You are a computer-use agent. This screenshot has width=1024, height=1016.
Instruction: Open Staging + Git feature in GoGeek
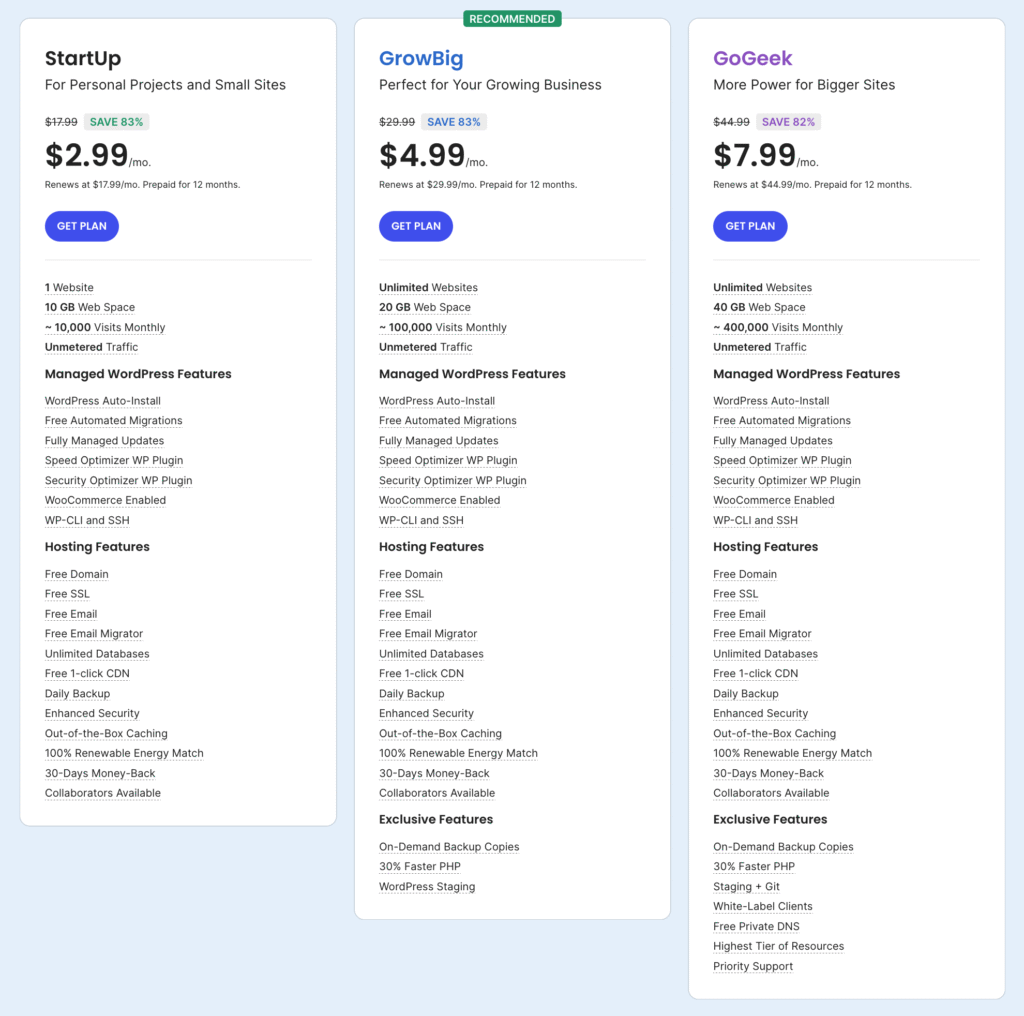tap(746, 886)
